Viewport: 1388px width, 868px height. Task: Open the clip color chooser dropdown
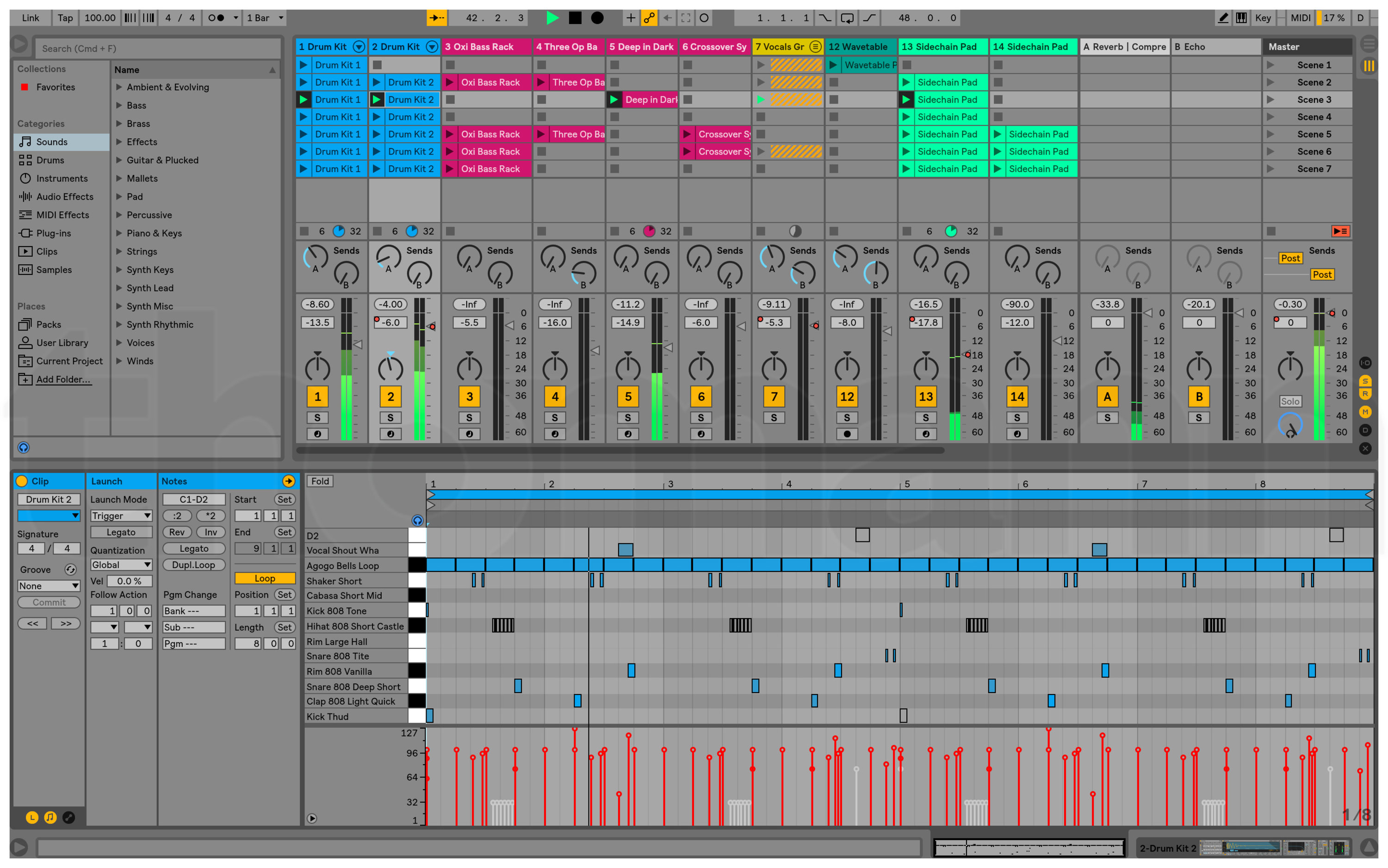(48, 515)
